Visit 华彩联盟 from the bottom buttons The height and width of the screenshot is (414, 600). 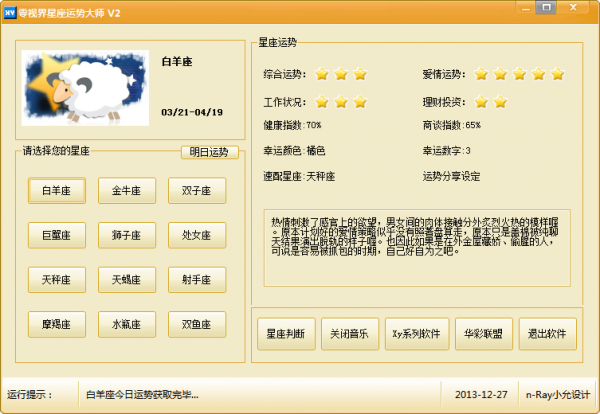pyautogui.click(x=482, y=333)
